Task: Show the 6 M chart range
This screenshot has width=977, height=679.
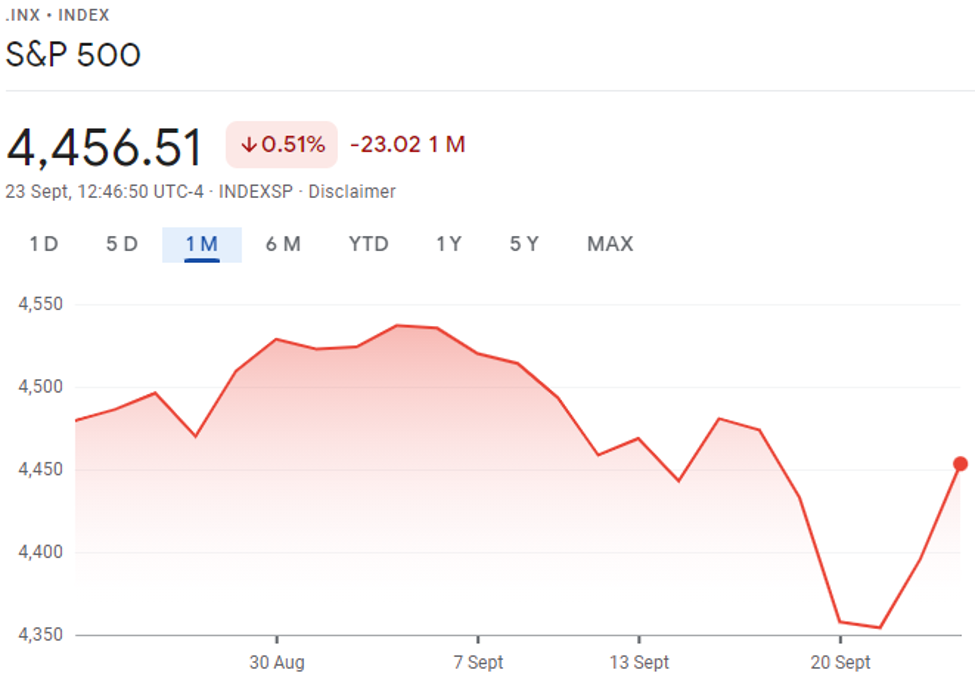Action: point(283,244)
